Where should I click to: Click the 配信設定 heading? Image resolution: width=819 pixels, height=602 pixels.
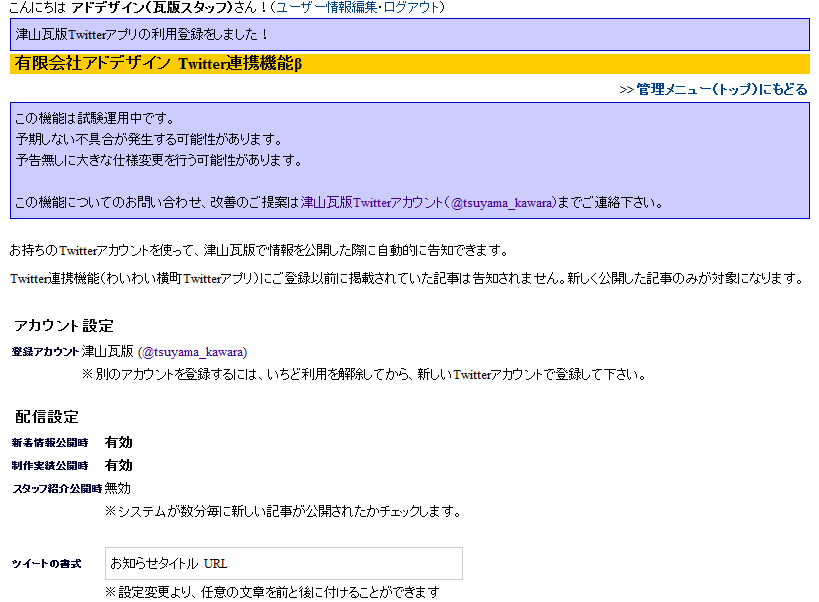coord(47,417)
